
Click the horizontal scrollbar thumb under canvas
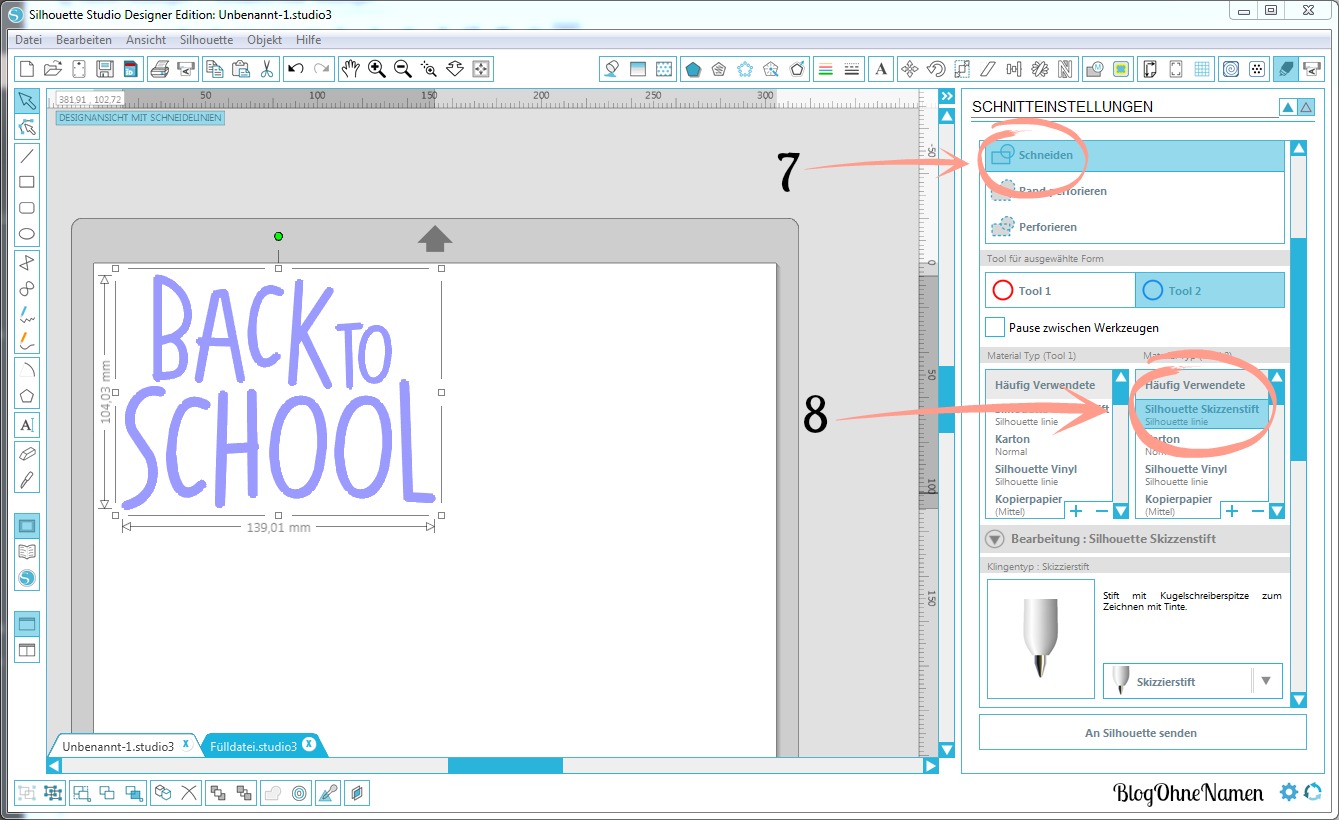(x=505, y=766)
